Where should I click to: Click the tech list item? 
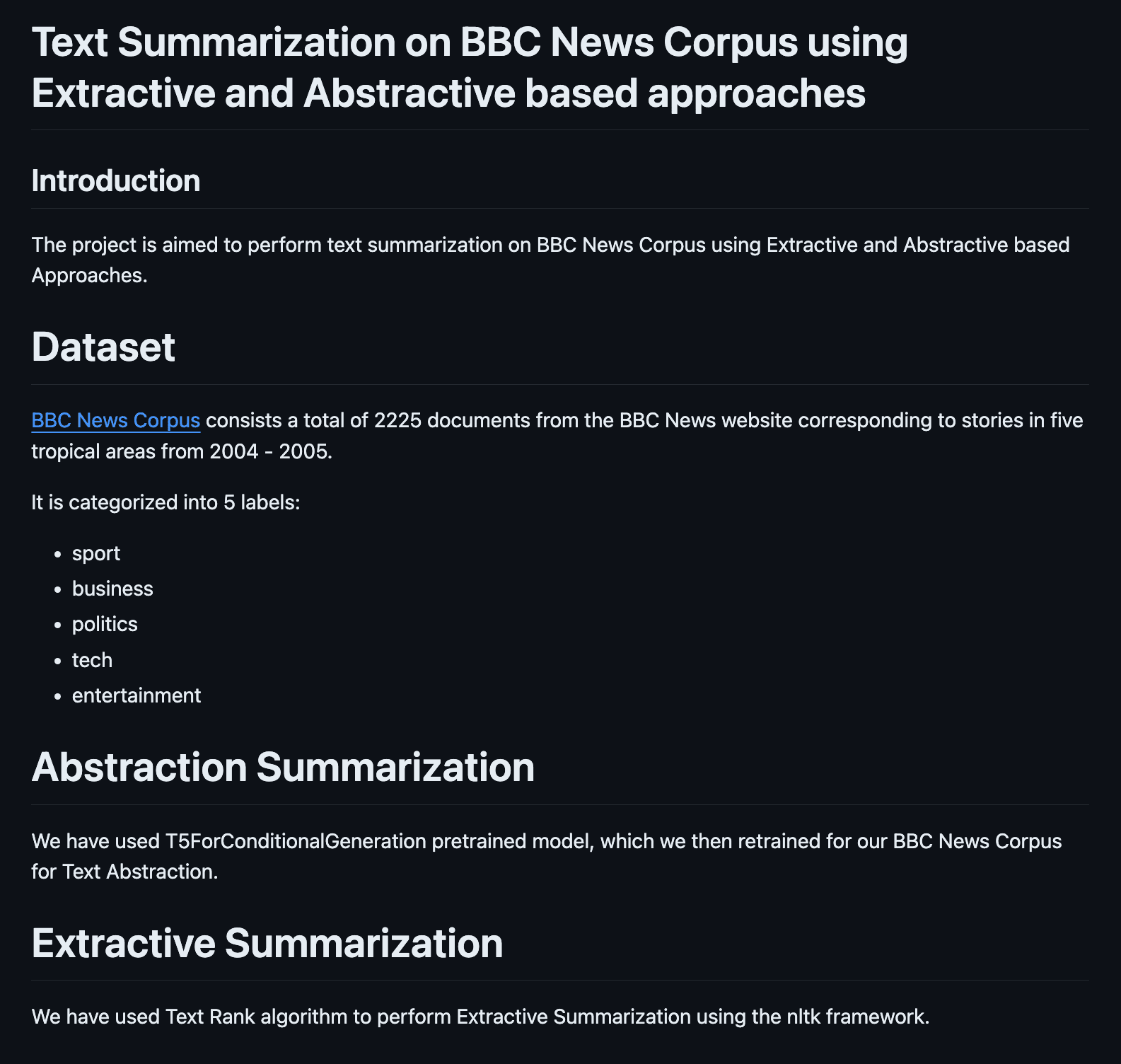coord(92,660)
